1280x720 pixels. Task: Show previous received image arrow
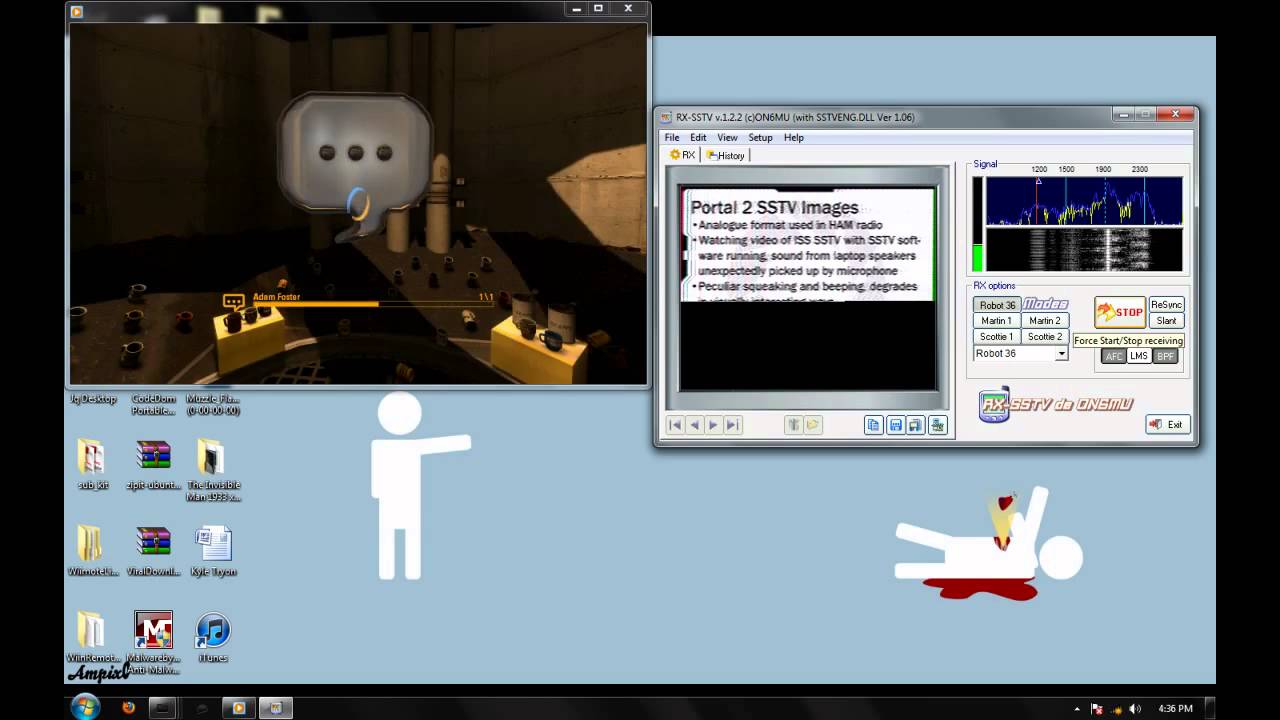click(x=694, y=425)
